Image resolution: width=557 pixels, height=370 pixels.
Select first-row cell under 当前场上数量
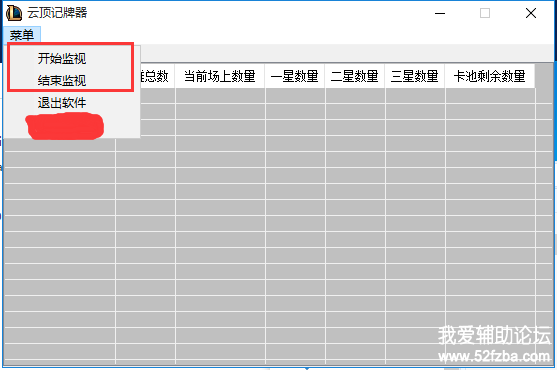coord(220,95)
